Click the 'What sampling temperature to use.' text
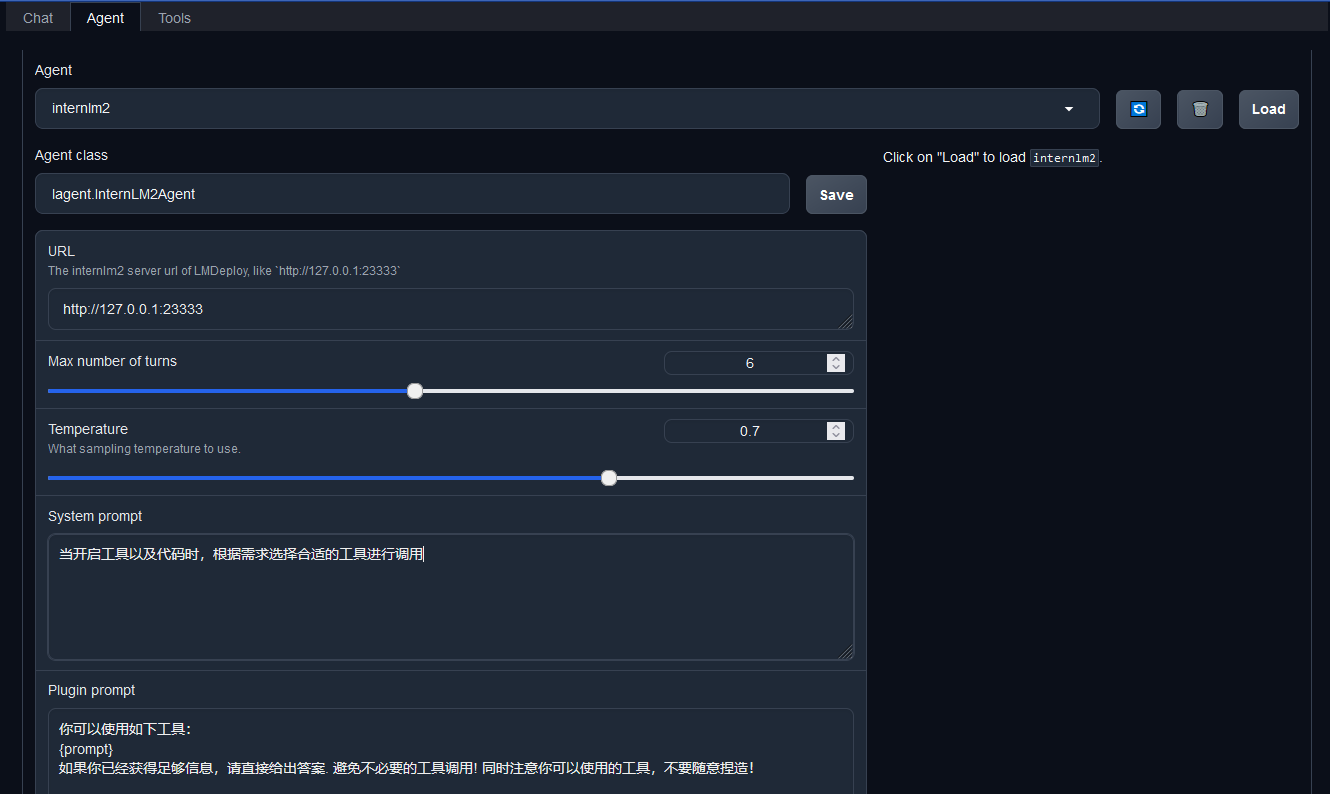 (144, 449)
